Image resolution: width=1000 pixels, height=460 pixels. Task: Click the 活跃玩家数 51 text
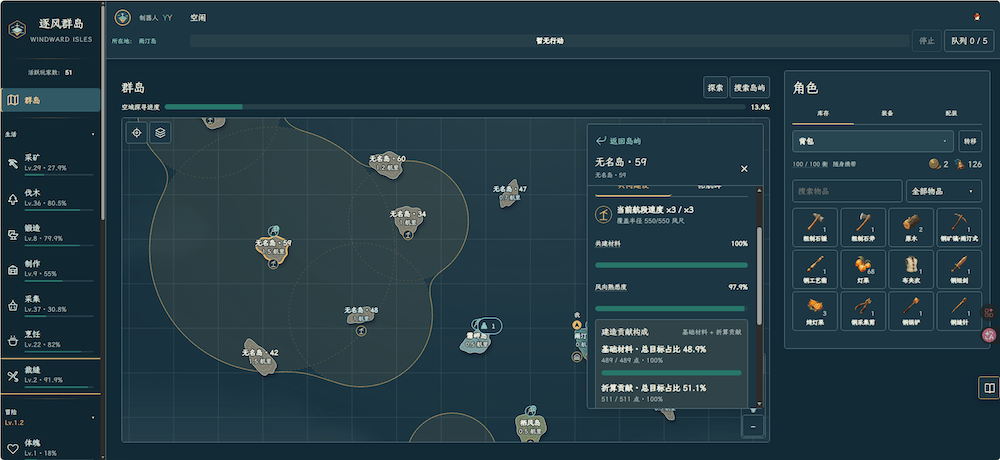click(50, 73)
